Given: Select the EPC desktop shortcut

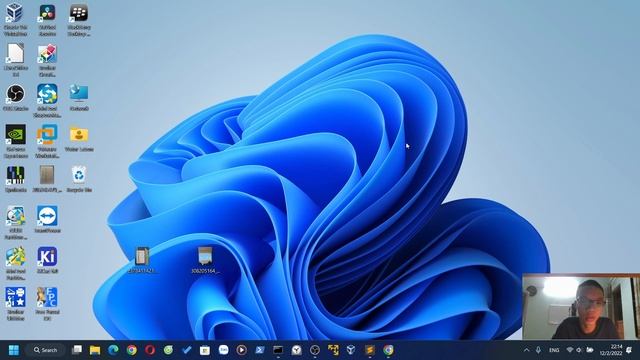Looking at the screenshot, I should [x=47, y=303].
